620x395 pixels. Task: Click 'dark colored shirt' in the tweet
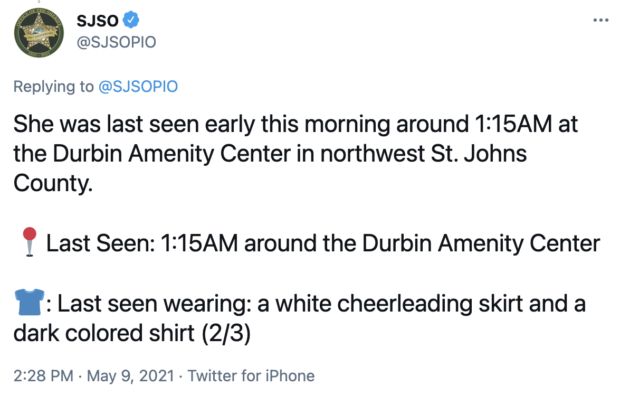104,333
